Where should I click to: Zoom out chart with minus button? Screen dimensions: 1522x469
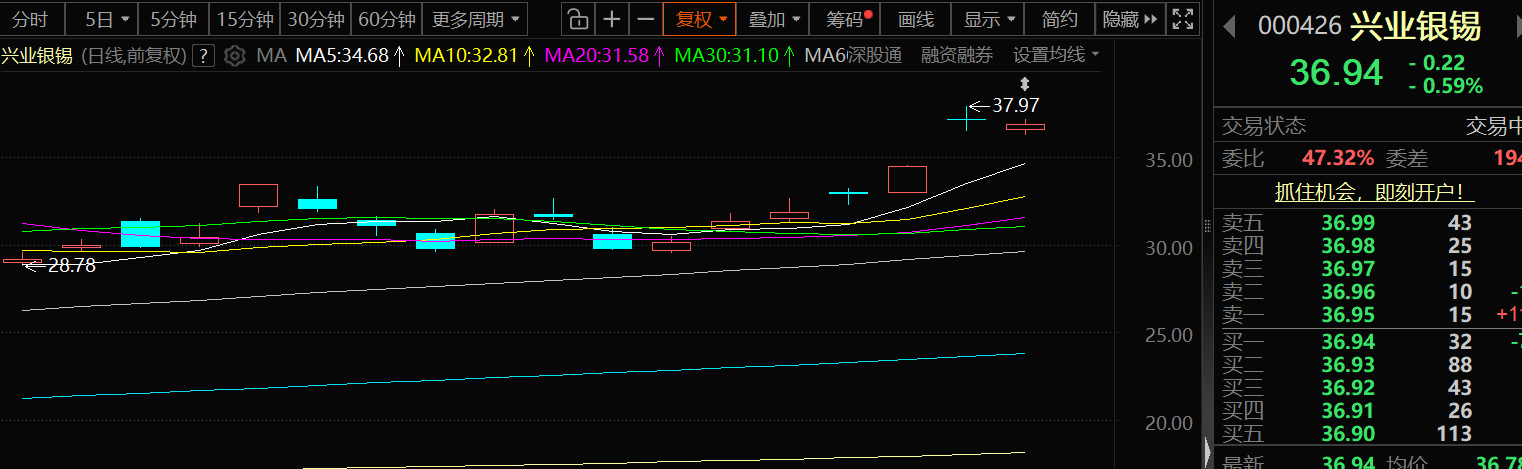646,19
